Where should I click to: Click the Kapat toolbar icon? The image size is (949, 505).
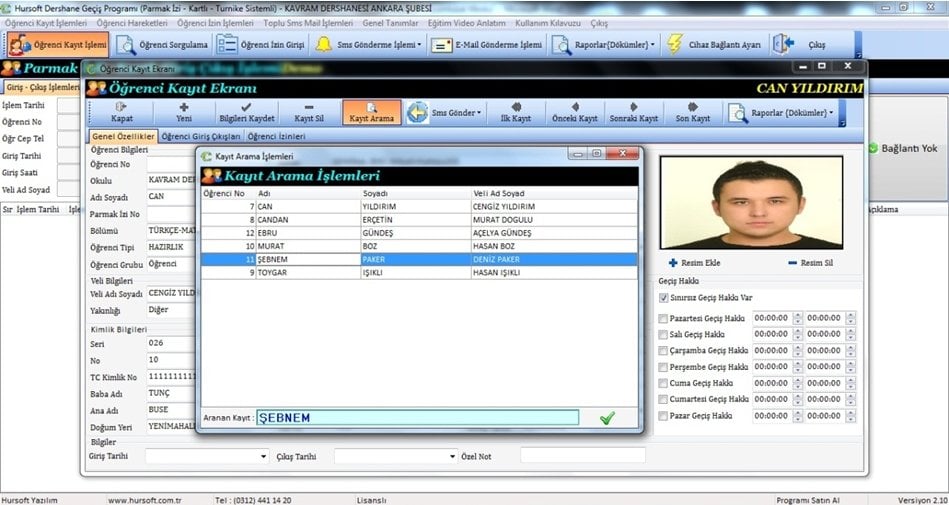click(120, 111)
